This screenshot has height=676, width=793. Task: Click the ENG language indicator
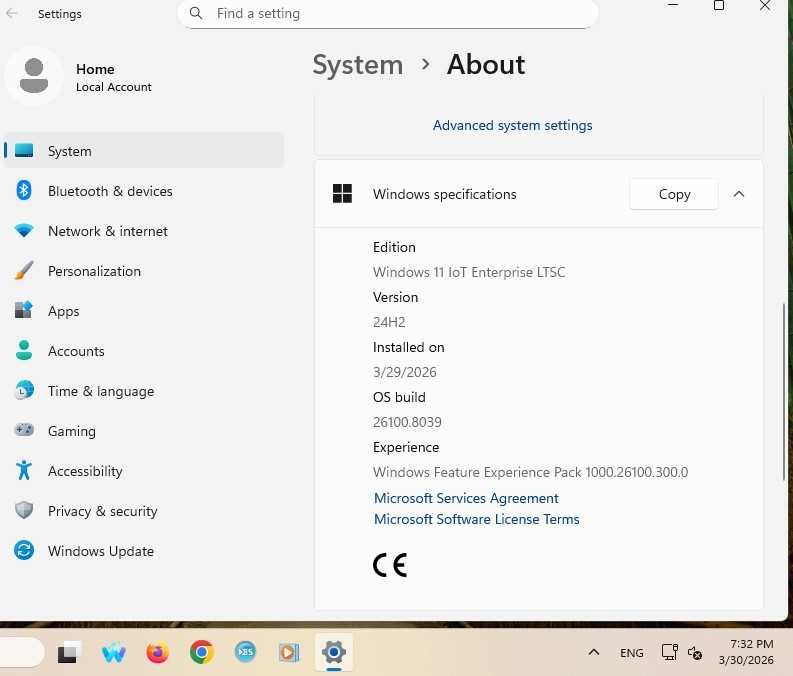(632, 653)
